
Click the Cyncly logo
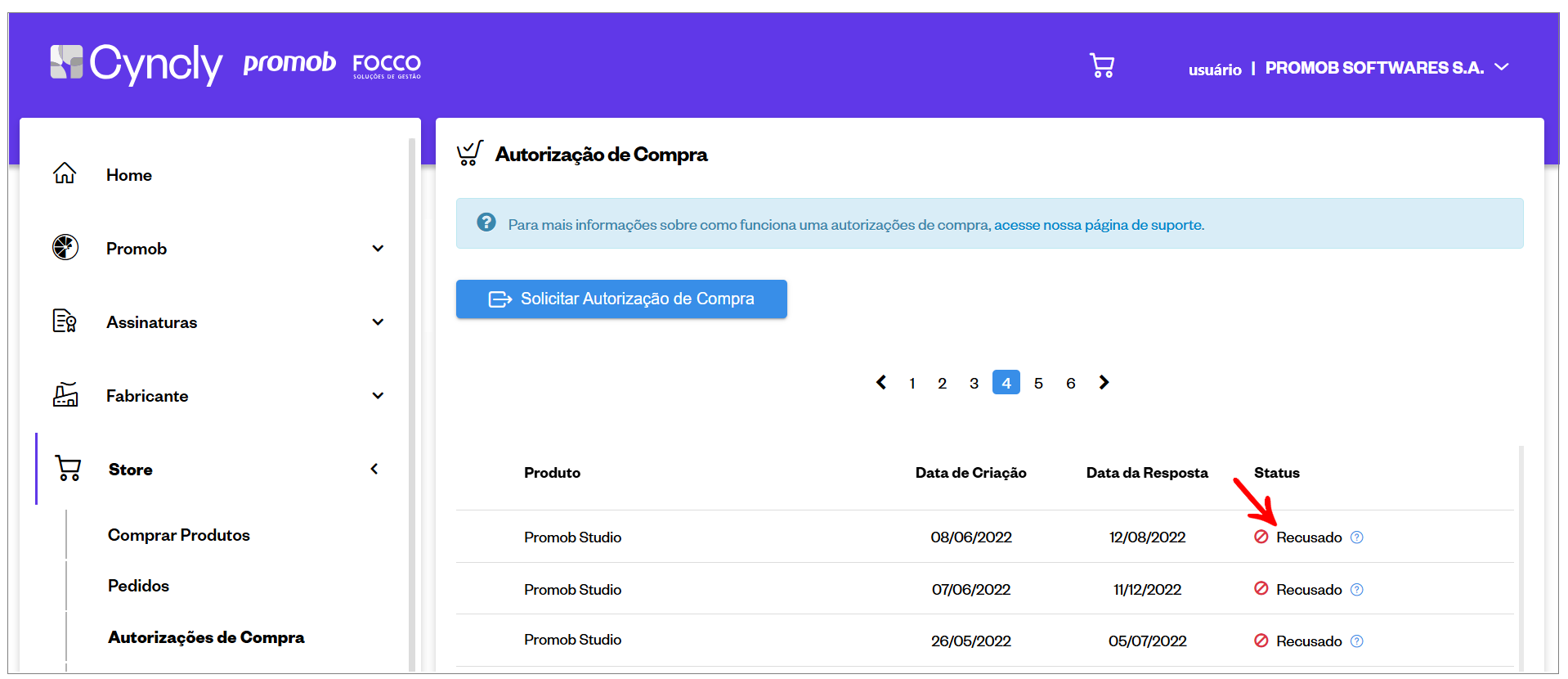tap(136, 64)
